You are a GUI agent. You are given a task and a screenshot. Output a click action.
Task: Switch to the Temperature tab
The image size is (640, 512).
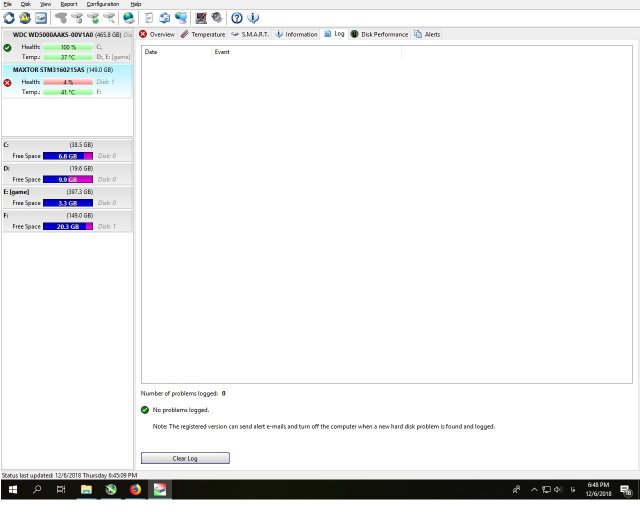pos(203,34)
